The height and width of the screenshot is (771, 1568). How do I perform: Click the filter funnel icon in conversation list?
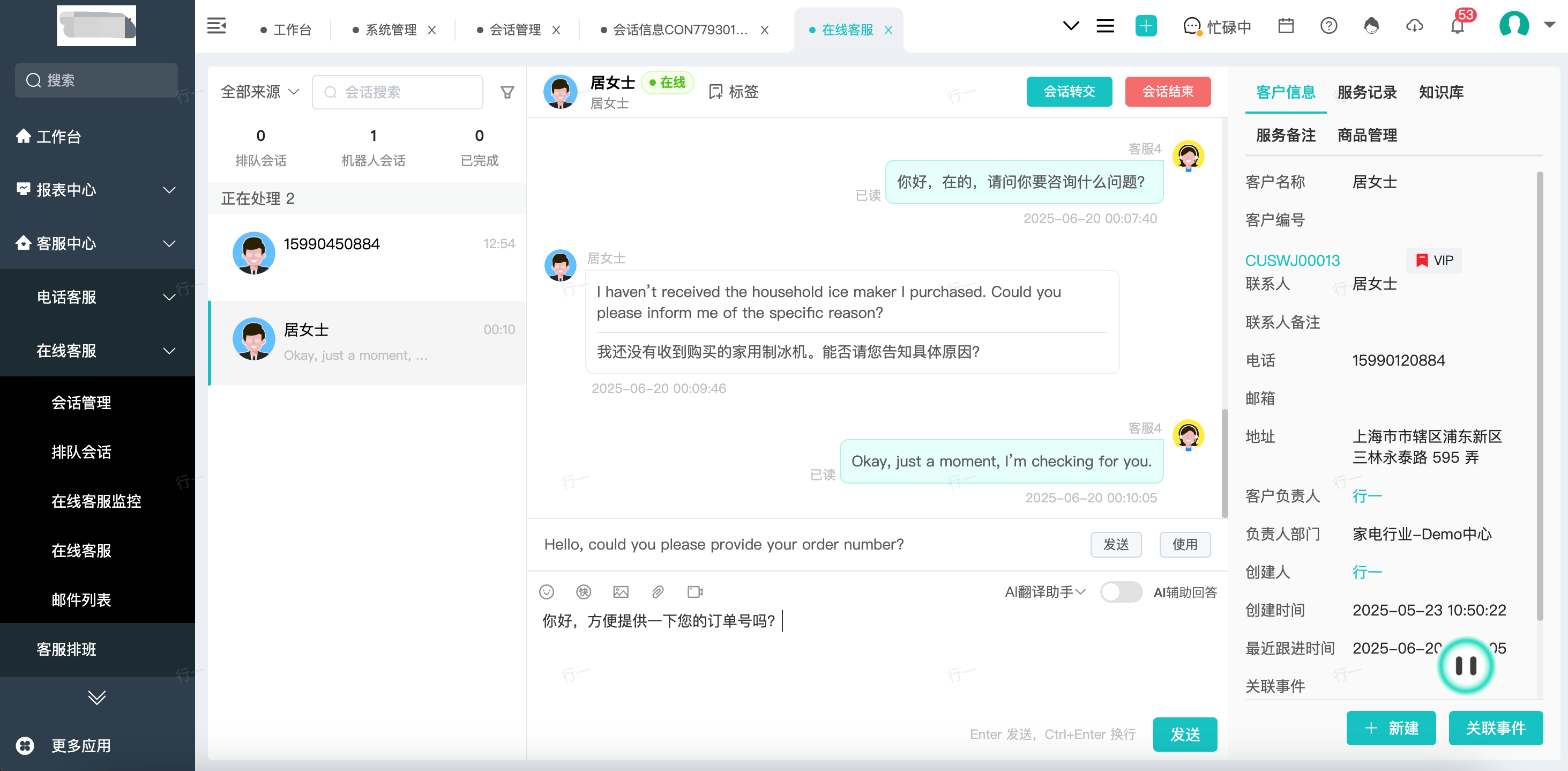(x=507, y=92)
